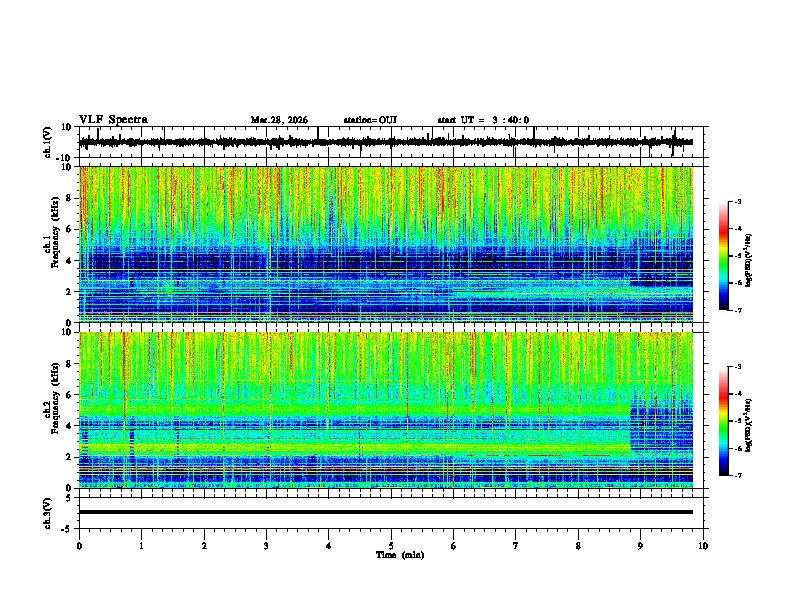Click the time axis tick label '5'
Viewport: 792px width, 612px height.
point(391,546)
